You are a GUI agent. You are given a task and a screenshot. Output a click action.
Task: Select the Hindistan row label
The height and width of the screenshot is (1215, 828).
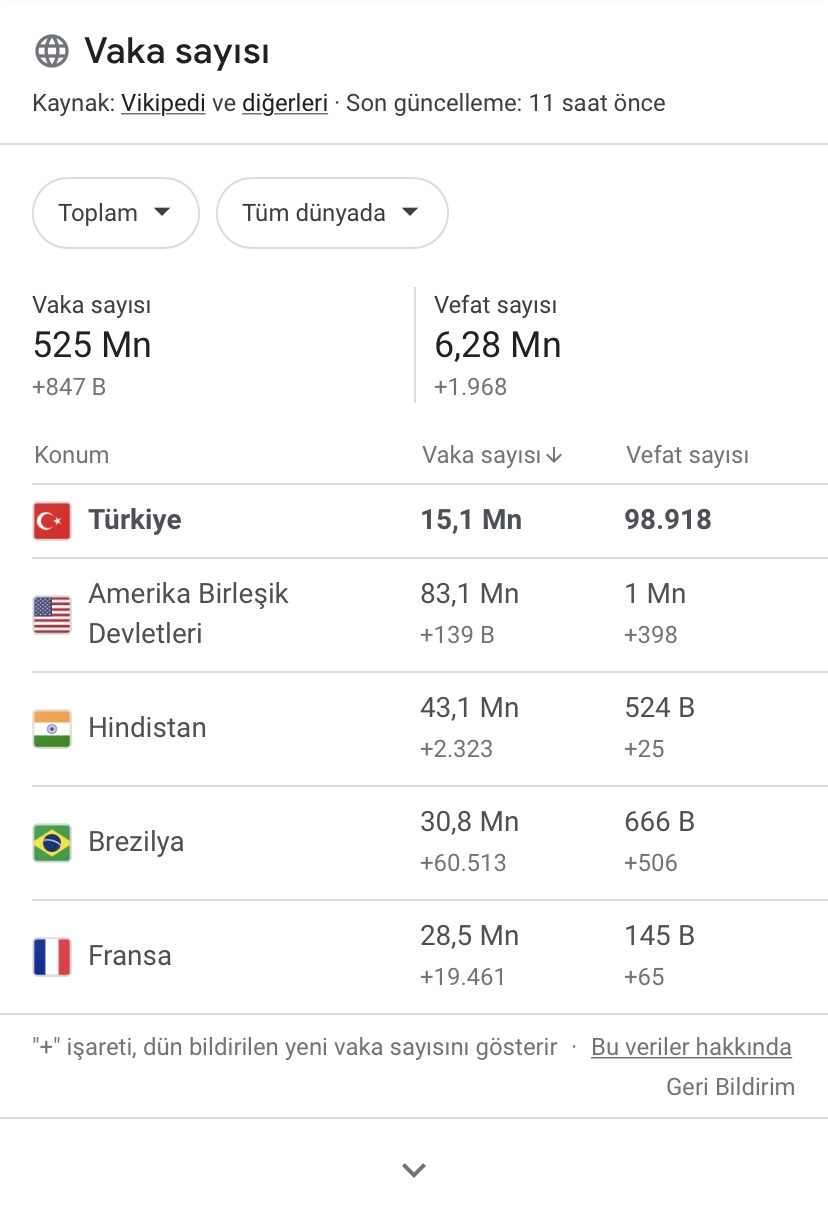(148, 728)
